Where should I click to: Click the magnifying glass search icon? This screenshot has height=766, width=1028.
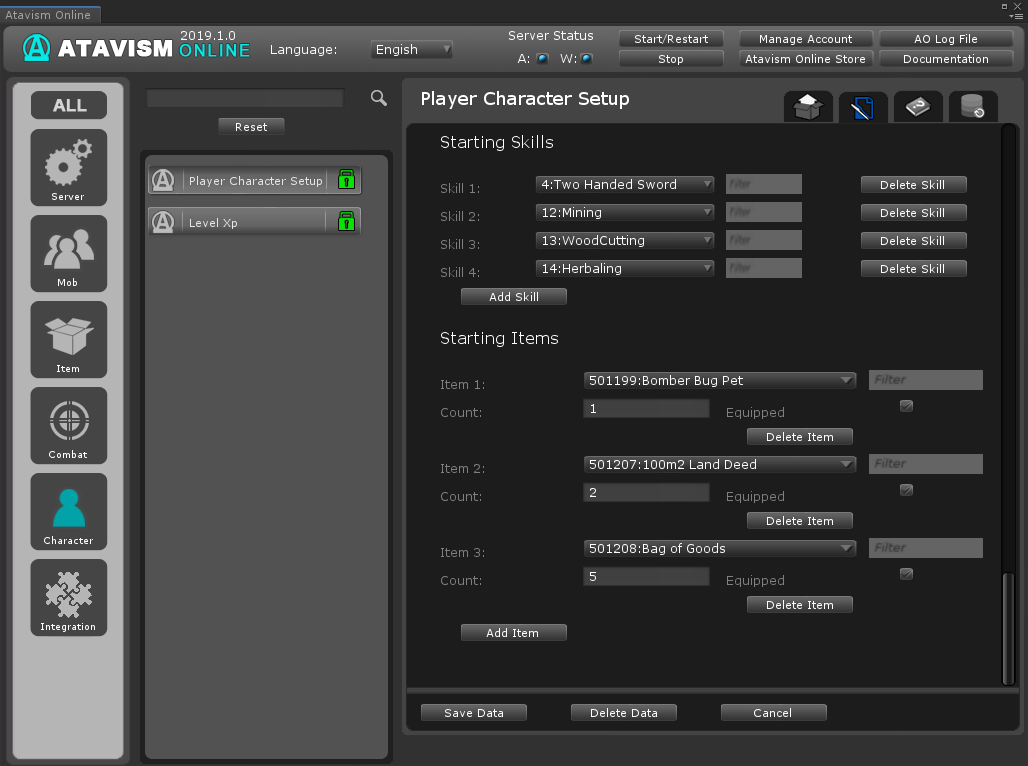[x=379, y=98]
